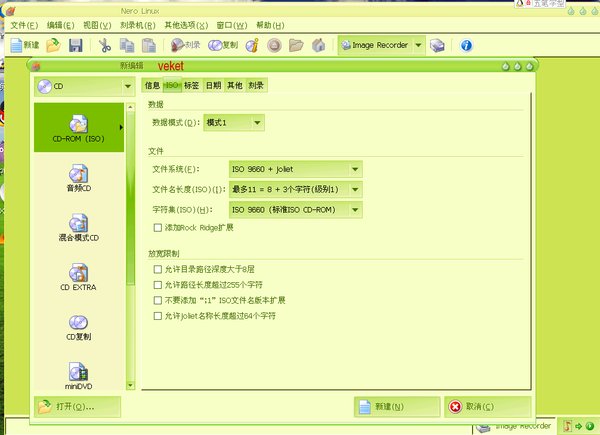600x435 pixels.
Task: Click the house icon in toolbar
Action: tap(318, 45)
